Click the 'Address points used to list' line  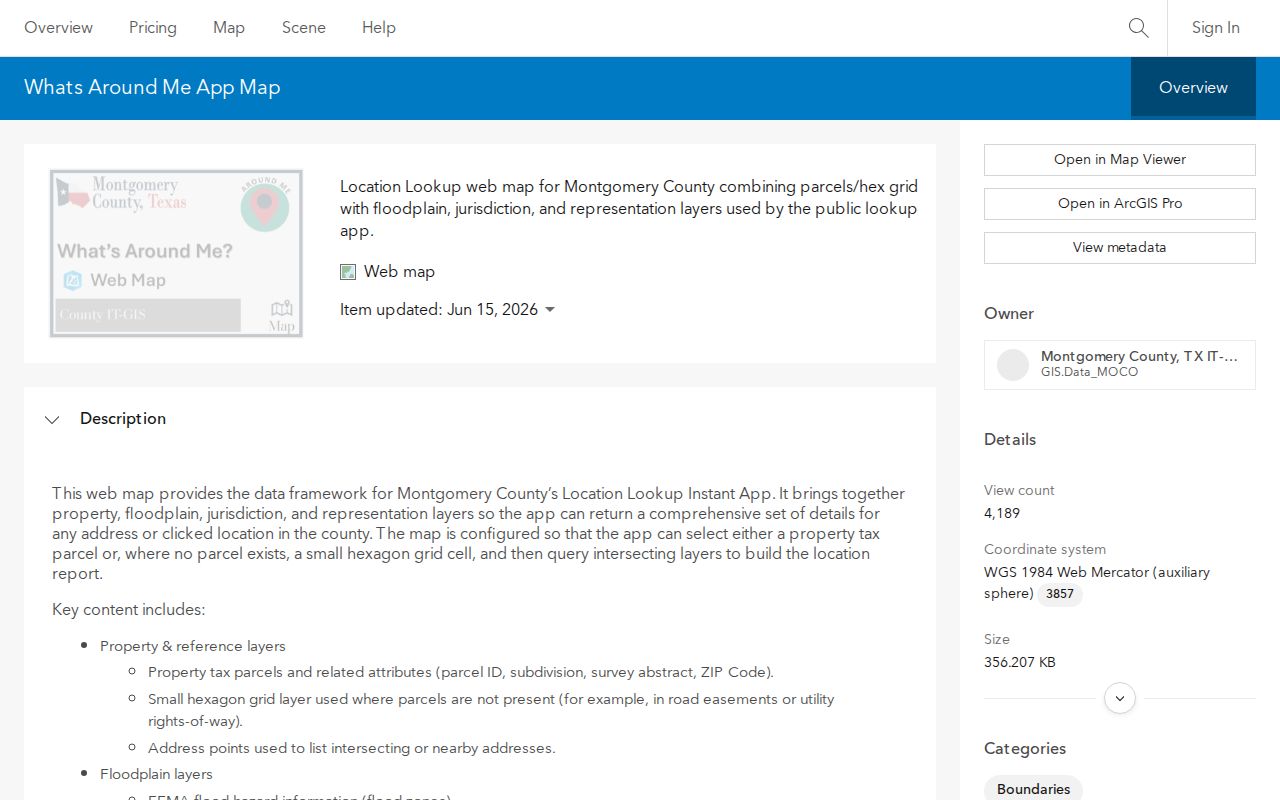pos(351,748)
